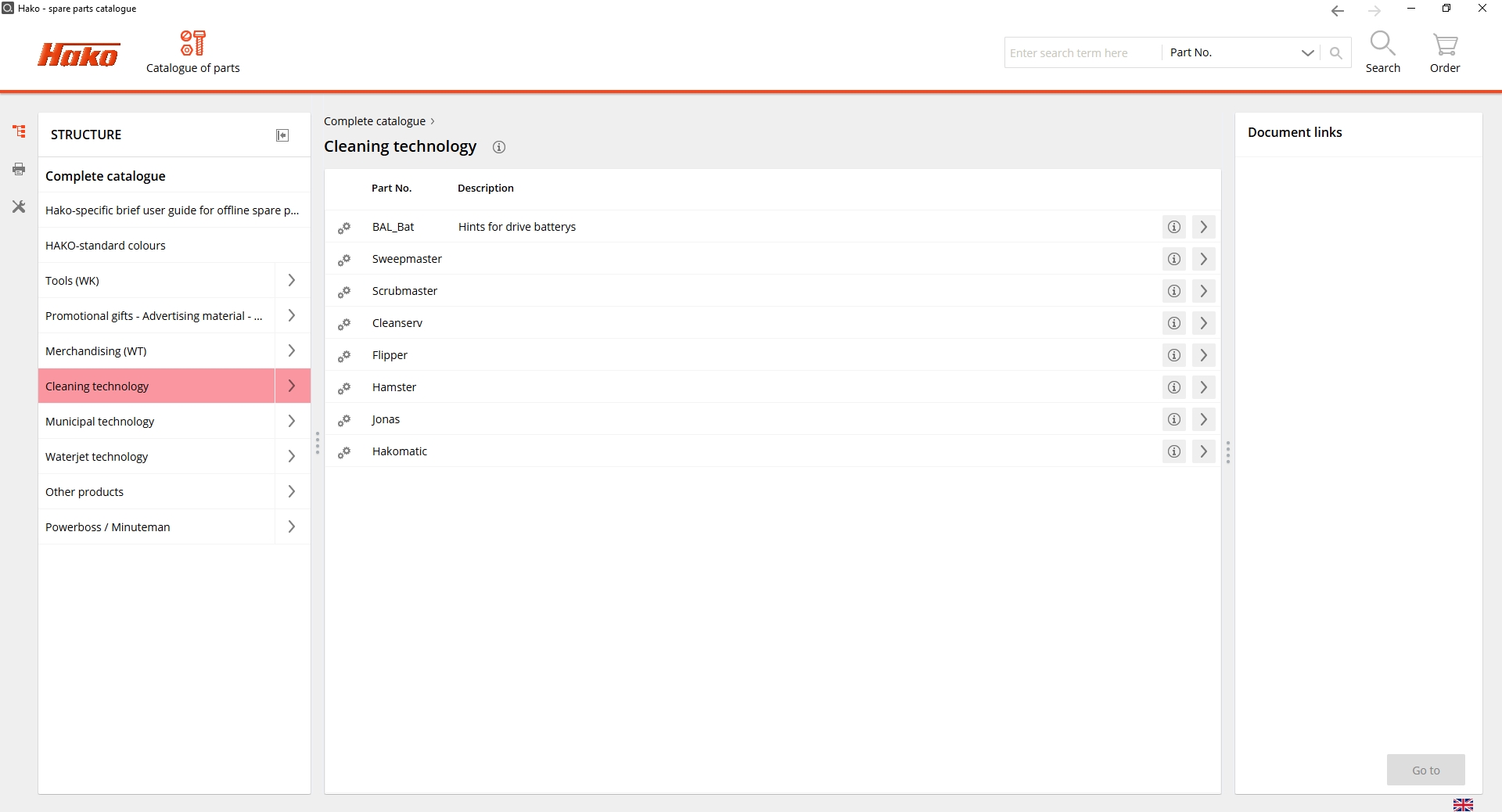Select the structure tree sidebar icon
This screenshot has width=1502, height=812.
coord(19,131)
